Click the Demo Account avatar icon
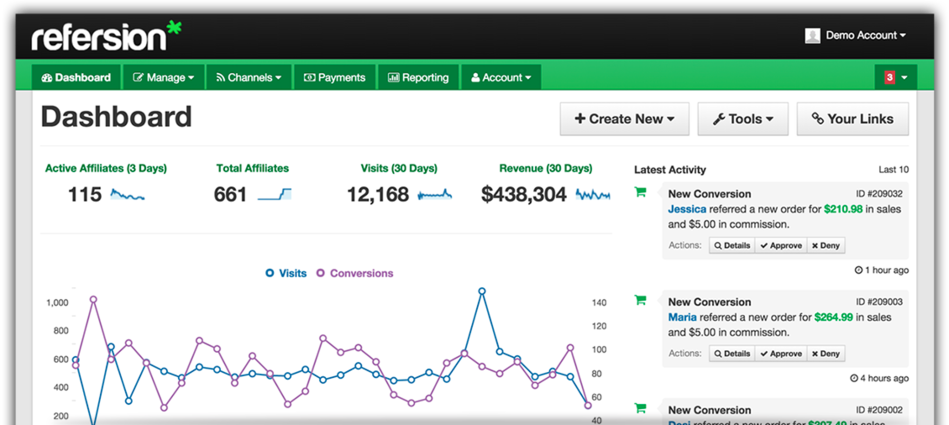This screenshot has height=425, width=949. (812, 35)
